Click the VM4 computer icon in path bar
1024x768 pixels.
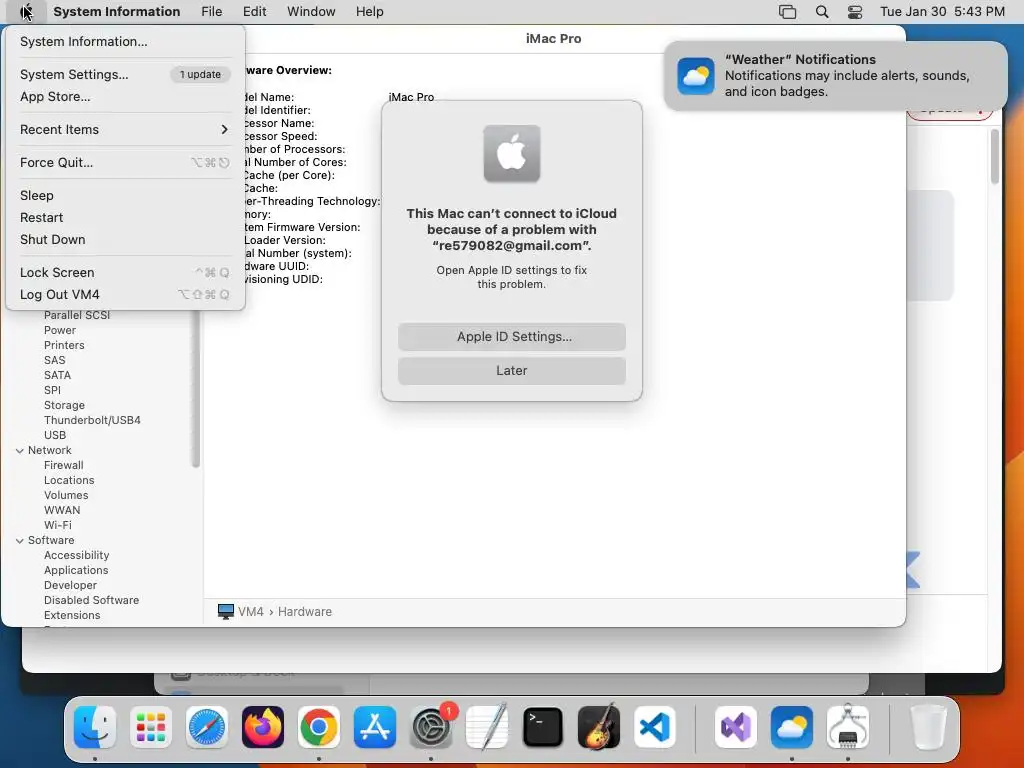(226, 612)
